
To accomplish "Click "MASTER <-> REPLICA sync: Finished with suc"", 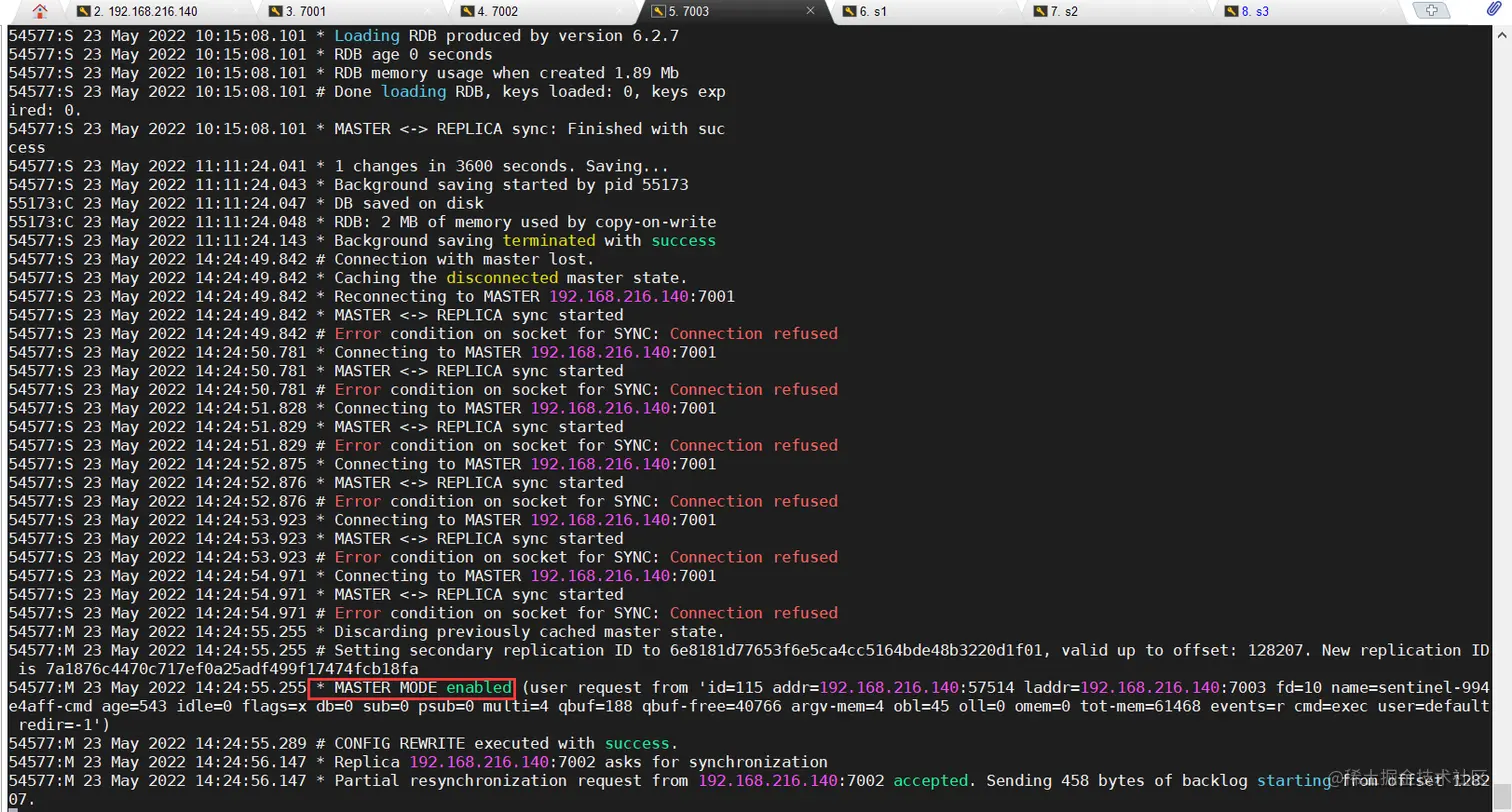I will pyautogui.click(x=529, y=129).
